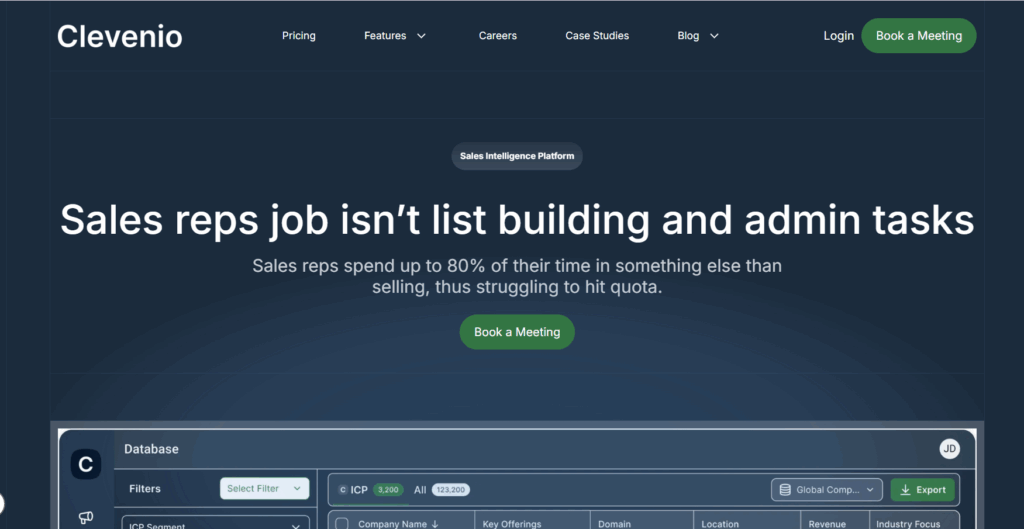Image resolution: width=1024 pixels, height=529 pixels.
Task: Click the Domain column header
Action: (x=615, y=524)
